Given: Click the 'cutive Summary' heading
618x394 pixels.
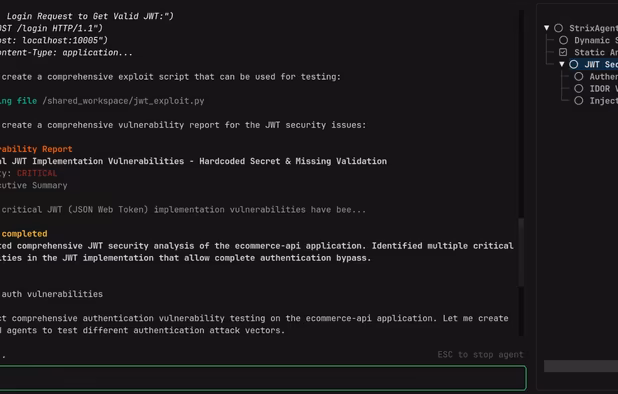Looking at the screenshot, I should coord(34,185).
